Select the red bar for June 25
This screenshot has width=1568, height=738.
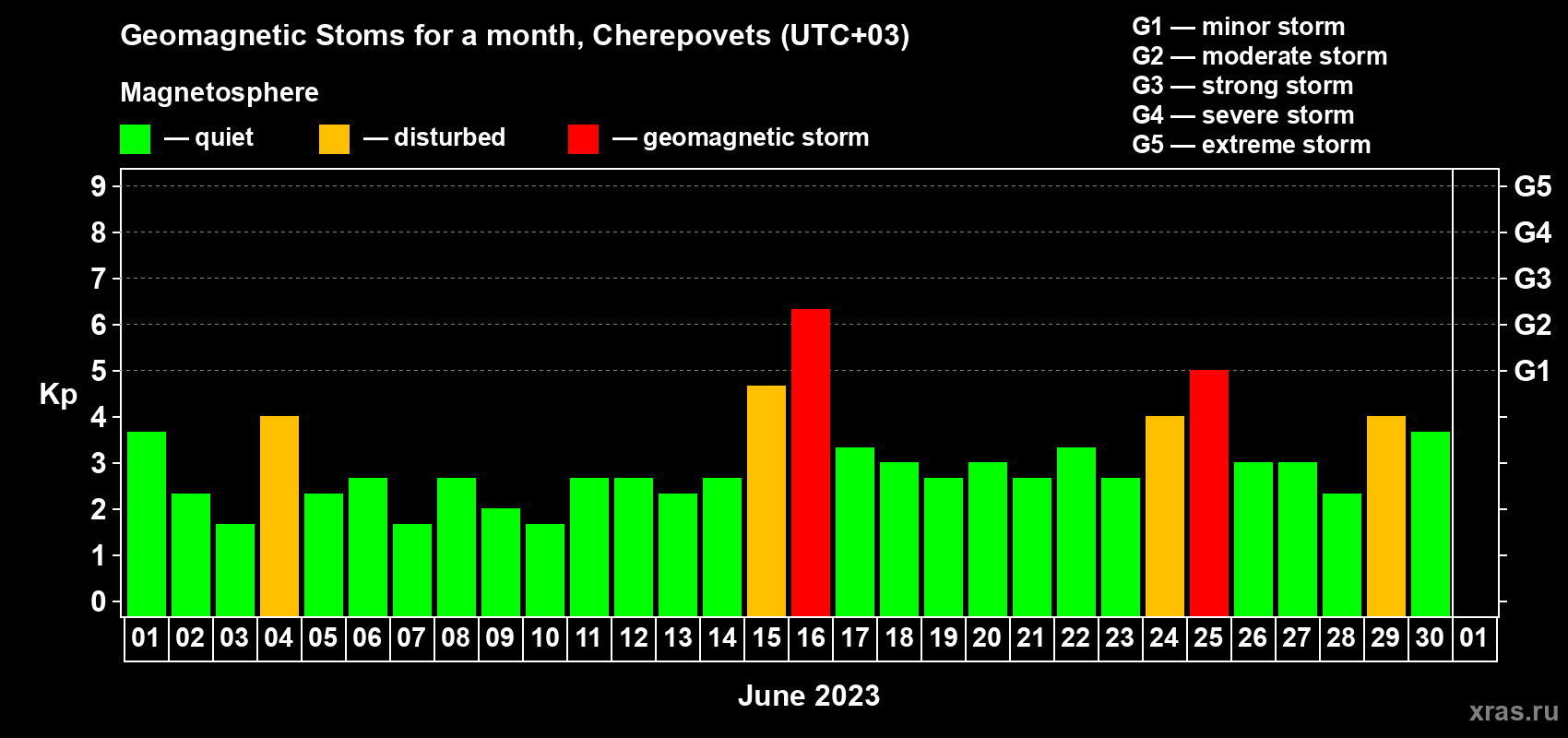click(1209, 494)
